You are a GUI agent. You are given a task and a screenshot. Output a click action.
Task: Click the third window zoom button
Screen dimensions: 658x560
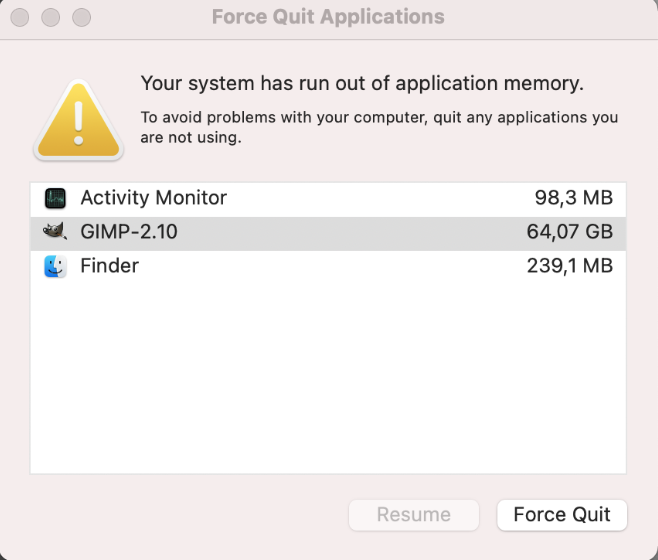pos(82,18)
